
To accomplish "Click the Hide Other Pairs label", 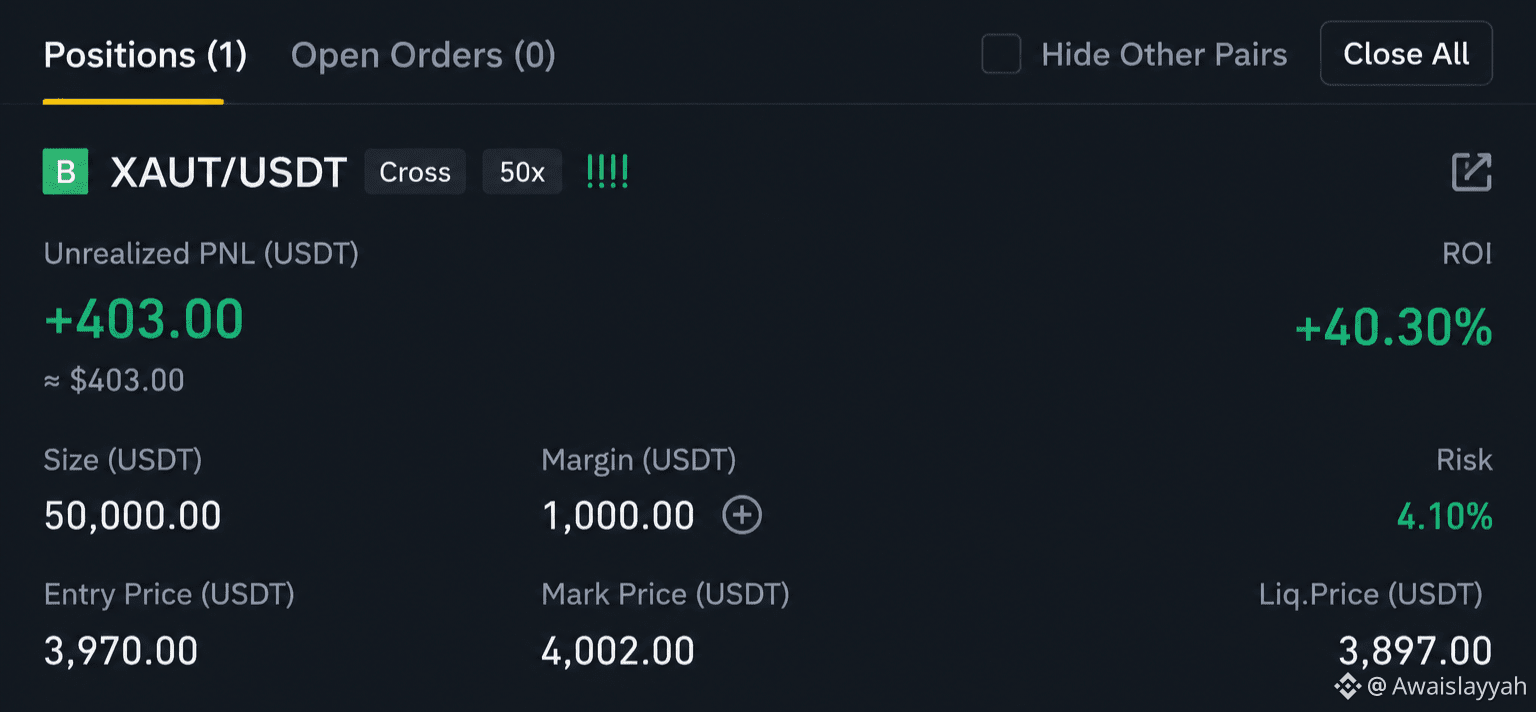I will [x=1164, y=54].
